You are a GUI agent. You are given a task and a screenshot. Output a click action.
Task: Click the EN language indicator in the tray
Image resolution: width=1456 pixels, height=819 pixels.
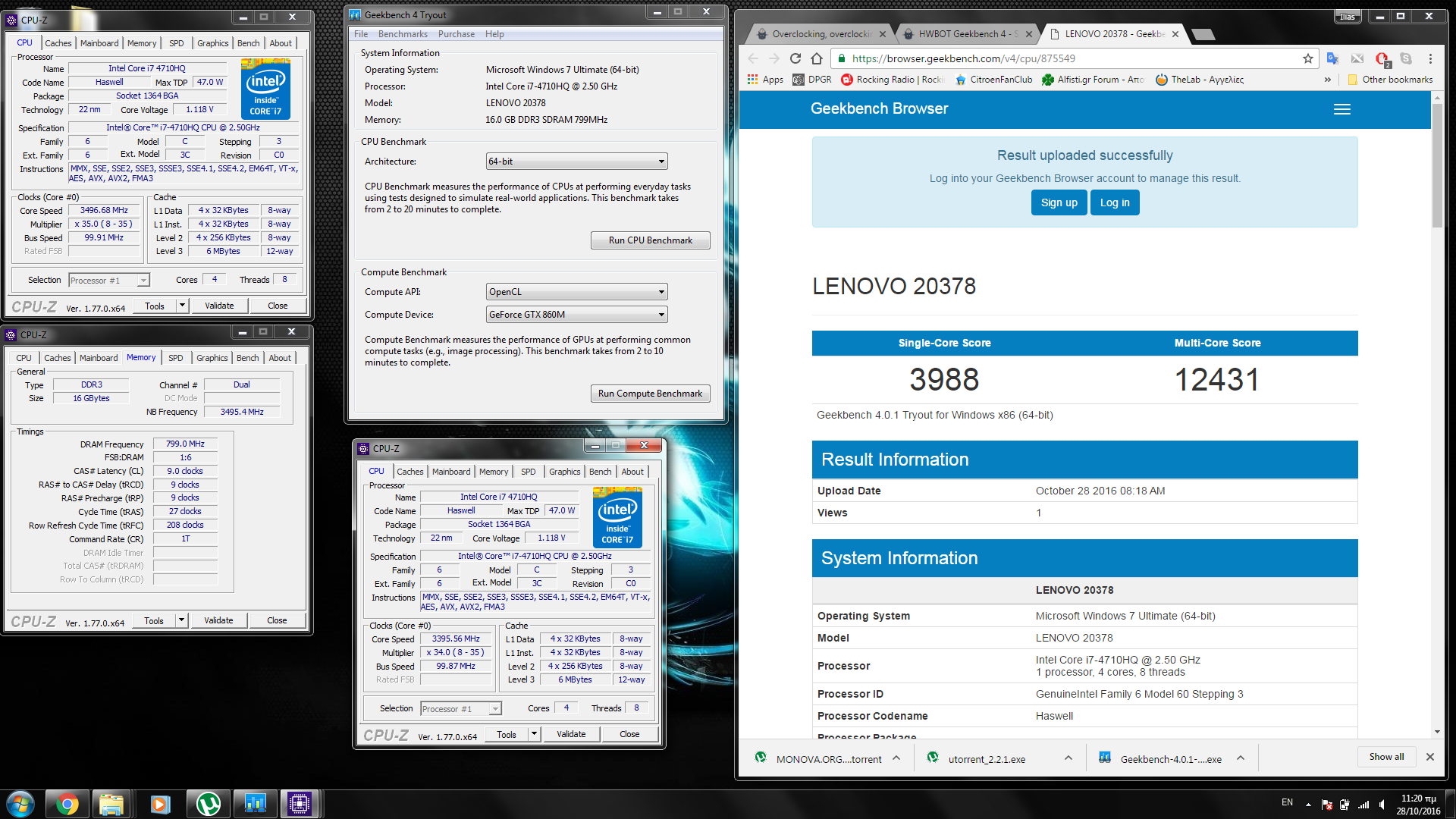click(1287, 802)
